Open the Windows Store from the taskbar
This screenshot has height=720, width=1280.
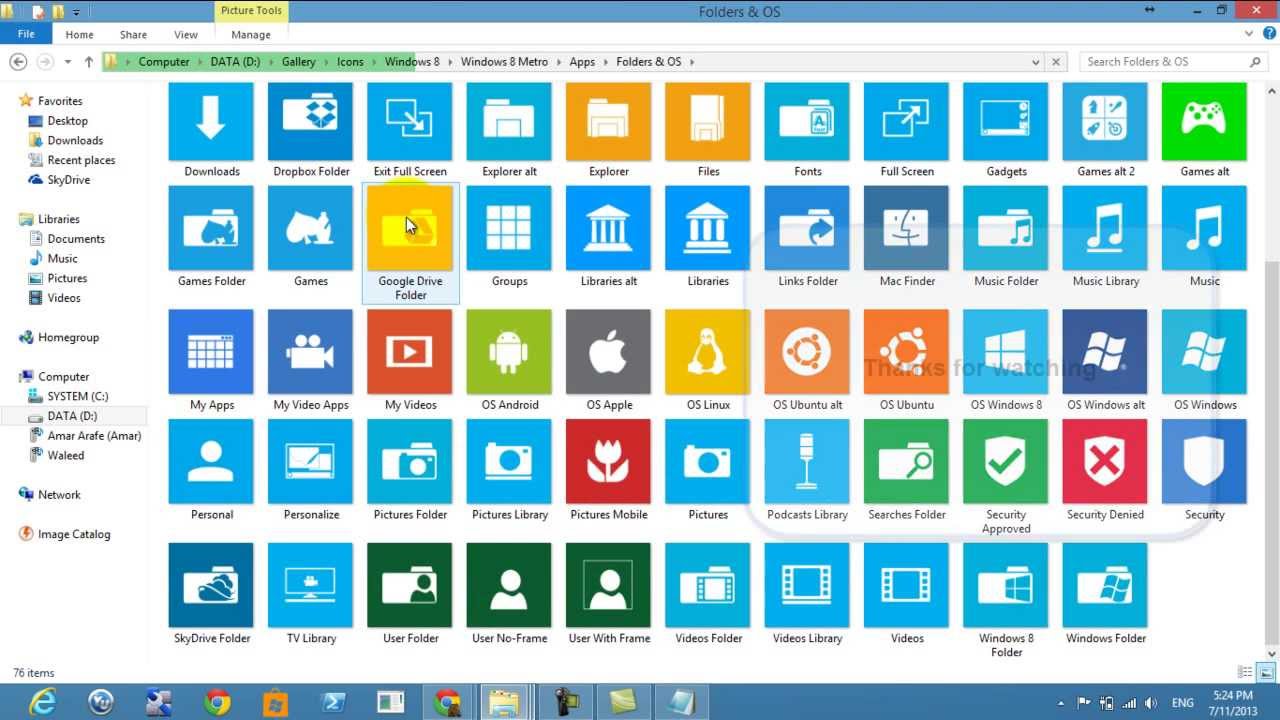point(277,702)
